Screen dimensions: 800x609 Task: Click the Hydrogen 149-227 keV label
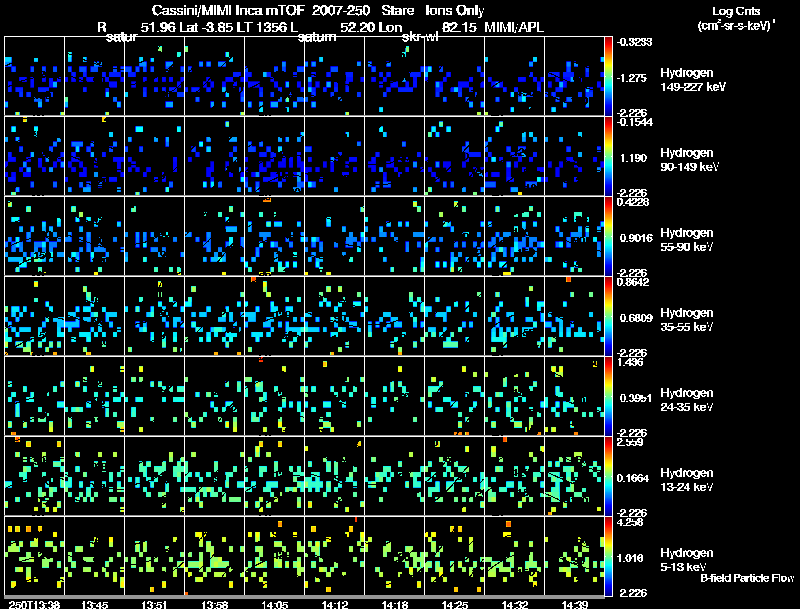(693, 80)
